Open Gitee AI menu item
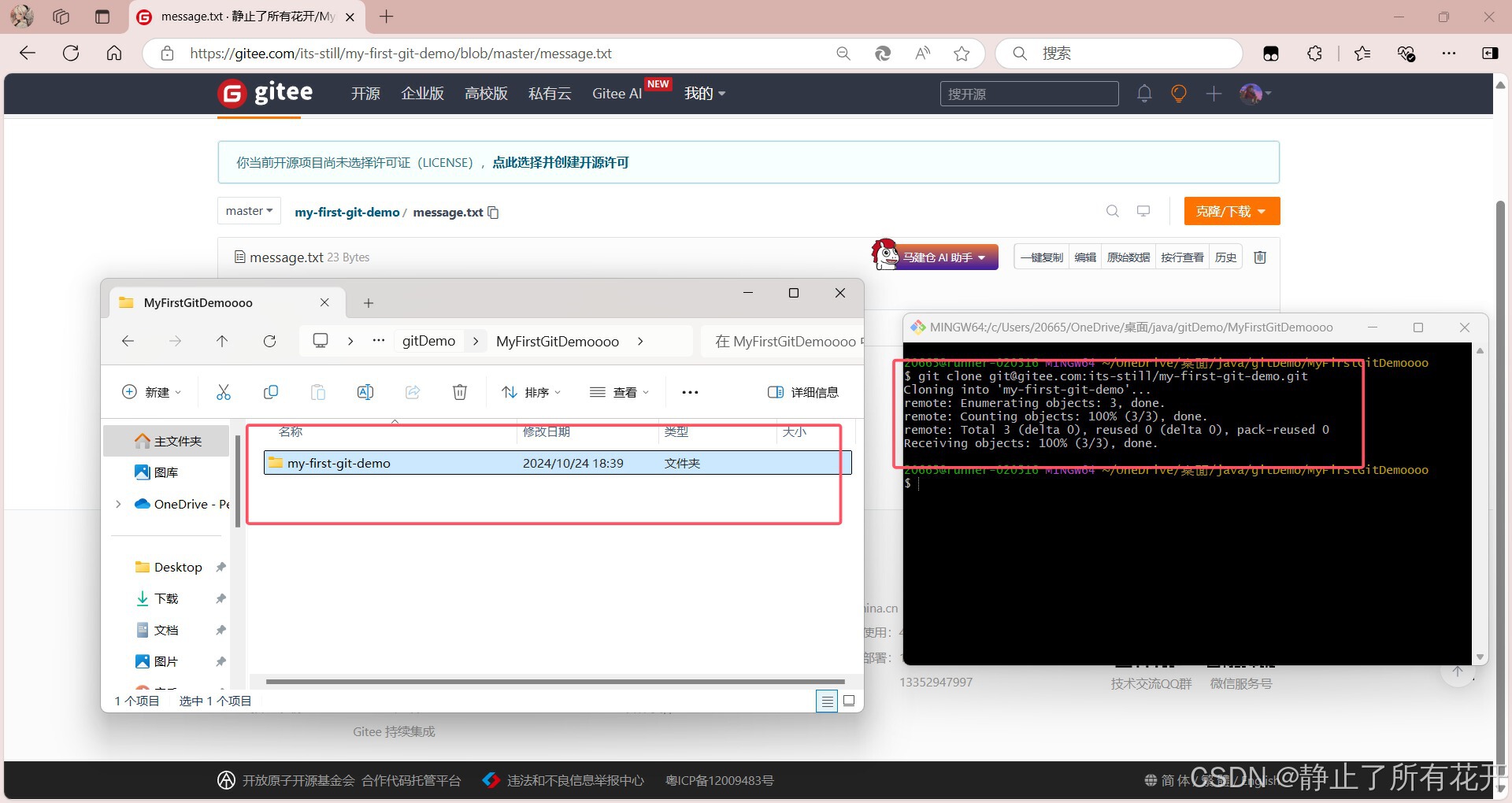Image resolution: width=1512 pixels, height=803 pixels. tap(617, 94)
